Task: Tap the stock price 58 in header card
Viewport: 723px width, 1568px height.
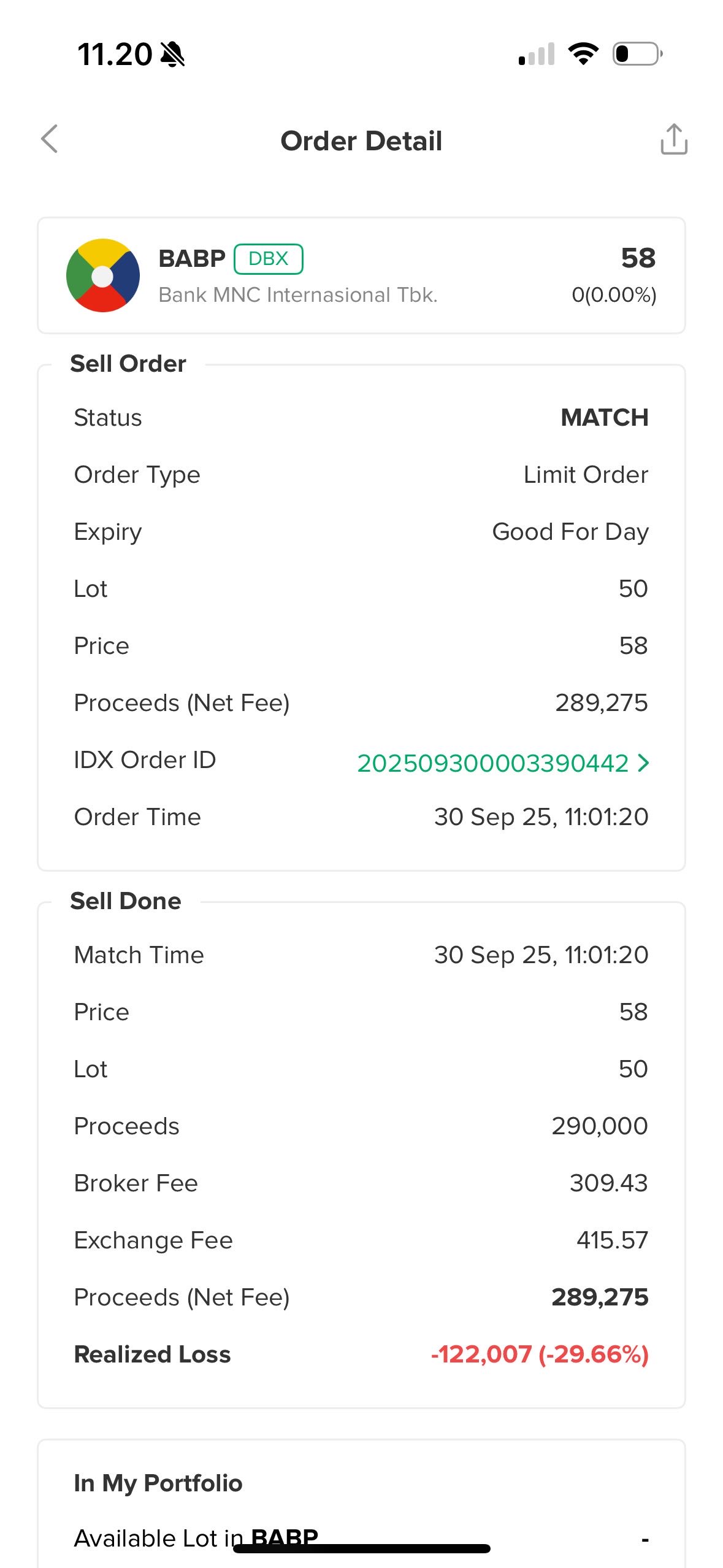Action: (x=638, y=258)
